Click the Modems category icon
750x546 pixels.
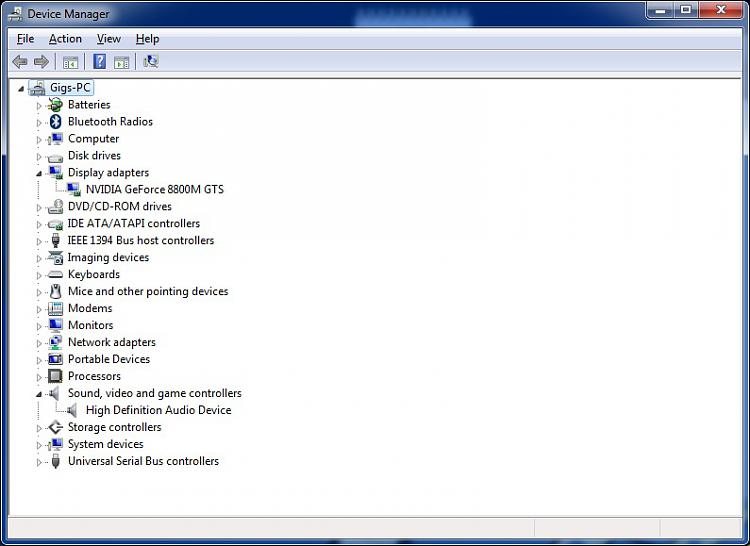click(55, 308)
